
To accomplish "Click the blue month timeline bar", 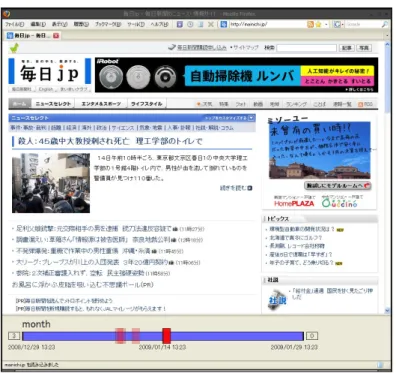I will pyautogui.click(x=163, y=336).
